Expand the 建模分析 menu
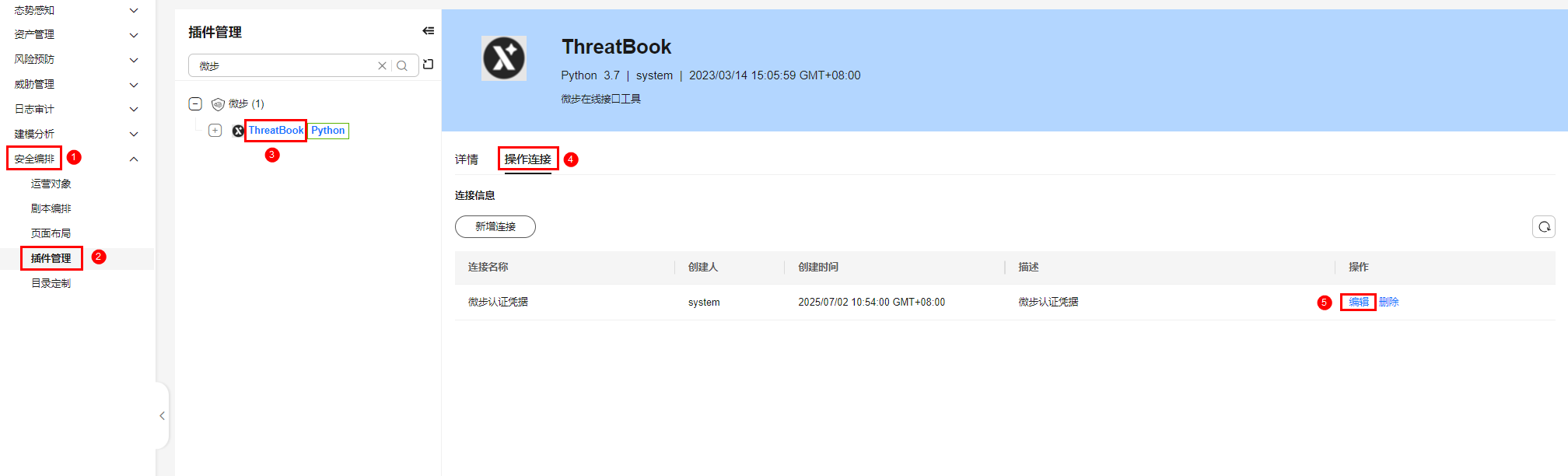This screenshot has width=1568, height=476. click(x=134, y=135)
